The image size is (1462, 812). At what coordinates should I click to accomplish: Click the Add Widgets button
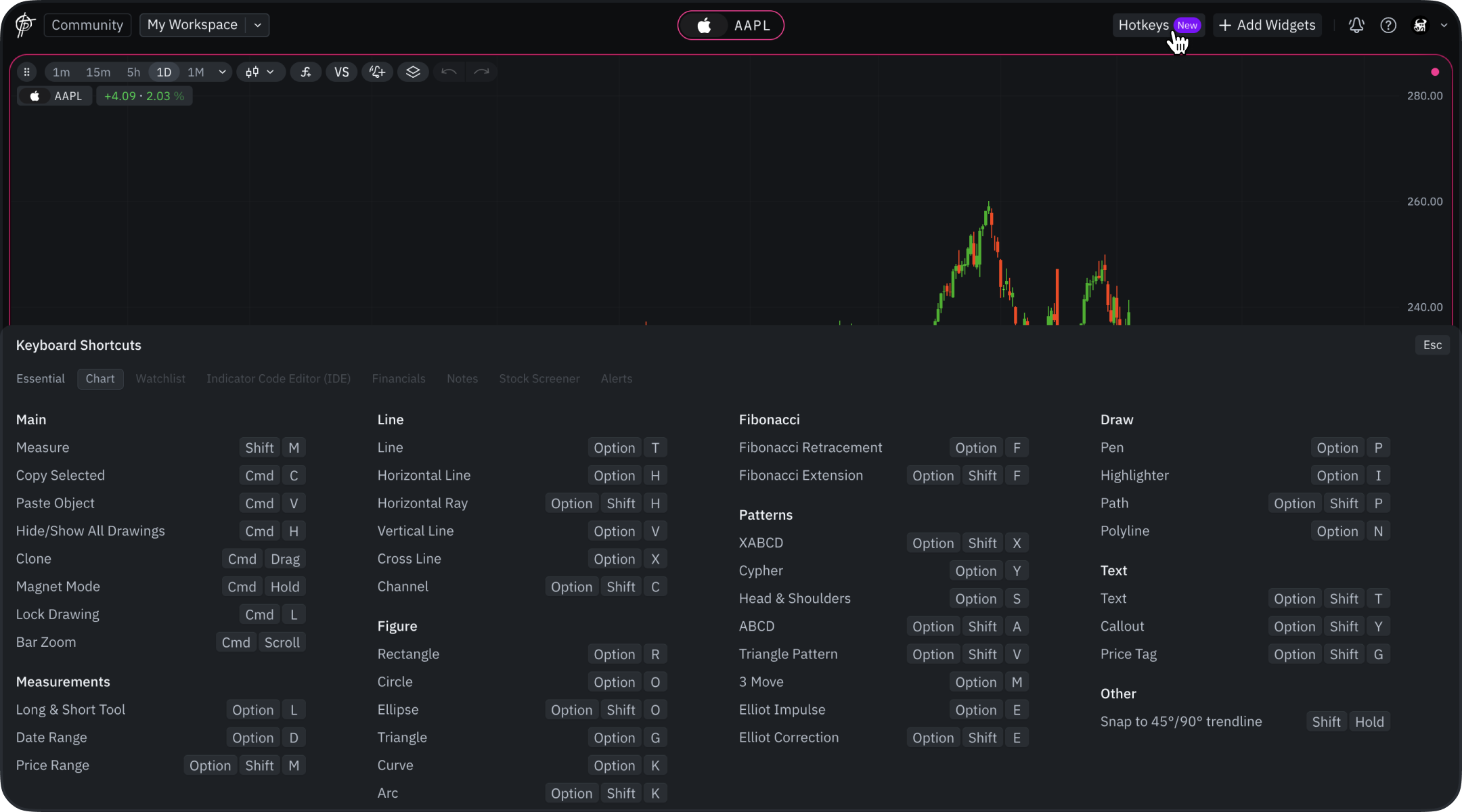click(1267, 25)
